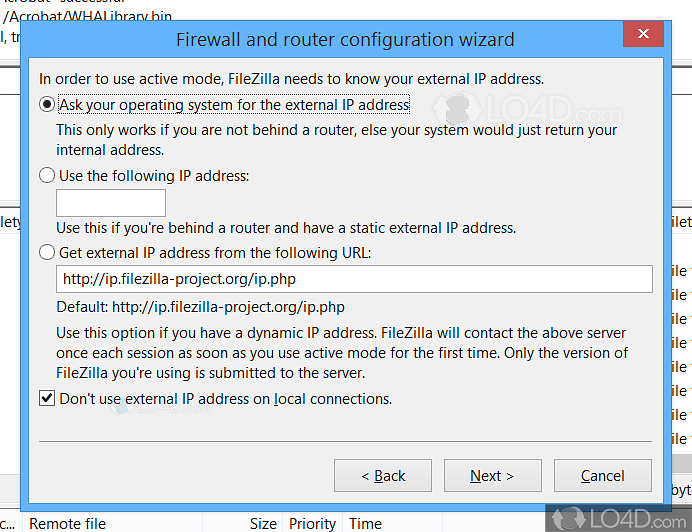Click the wizard dialog title bar

tap(345, 40)
